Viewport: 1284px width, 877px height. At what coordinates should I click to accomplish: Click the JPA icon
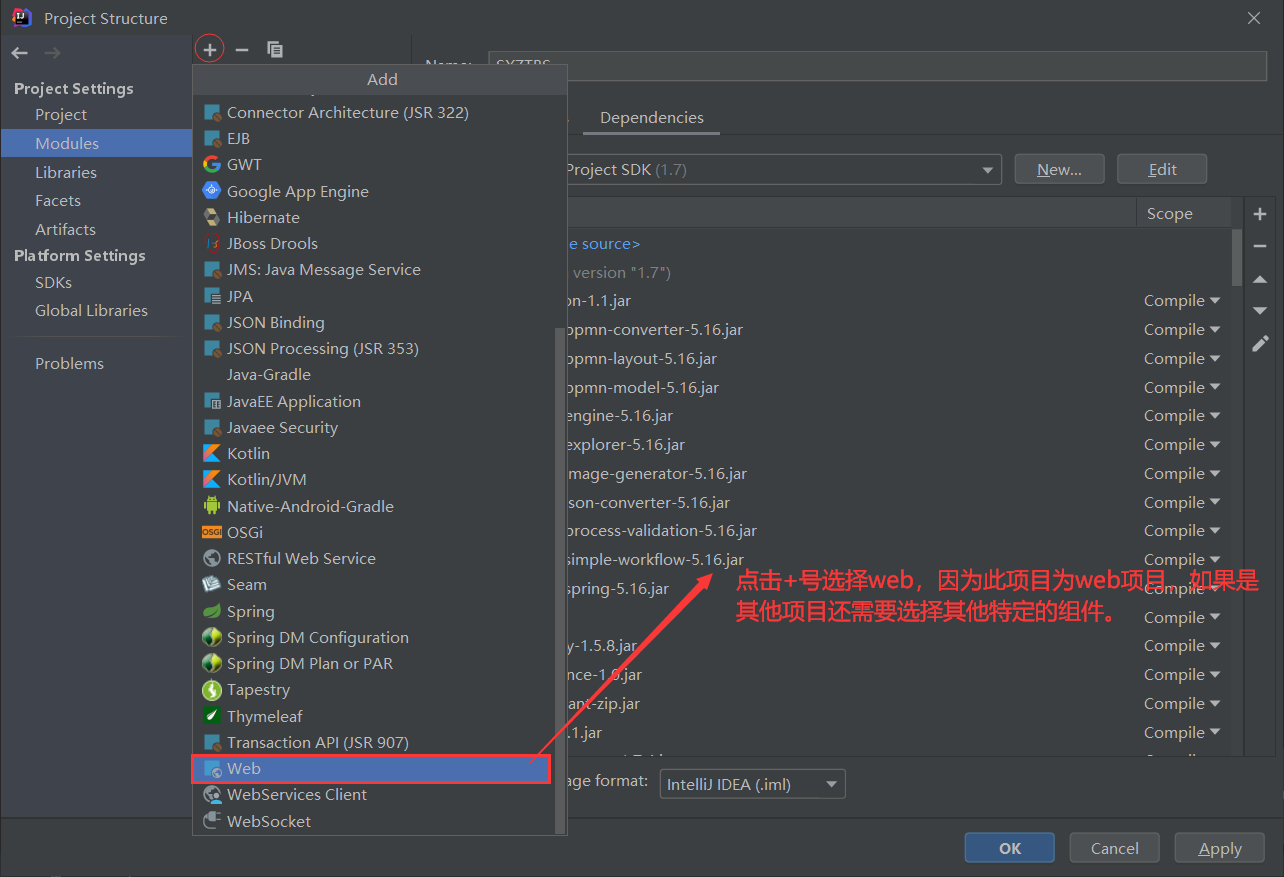tap(212, 296)
